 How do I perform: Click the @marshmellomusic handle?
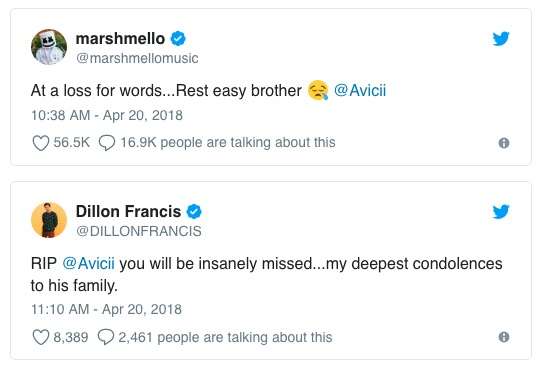tap(137, 58)
